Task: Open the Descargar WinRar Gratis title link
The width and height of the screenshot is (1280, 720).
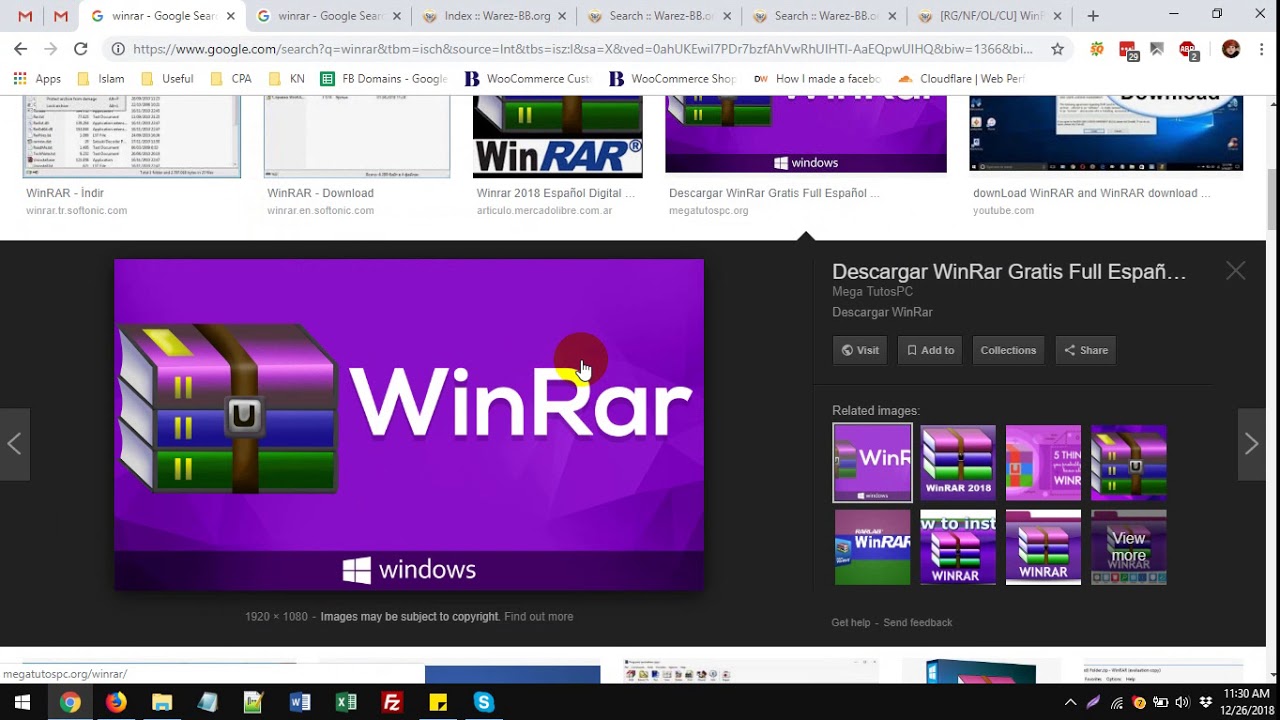Action: click(x=1009, y=272)
